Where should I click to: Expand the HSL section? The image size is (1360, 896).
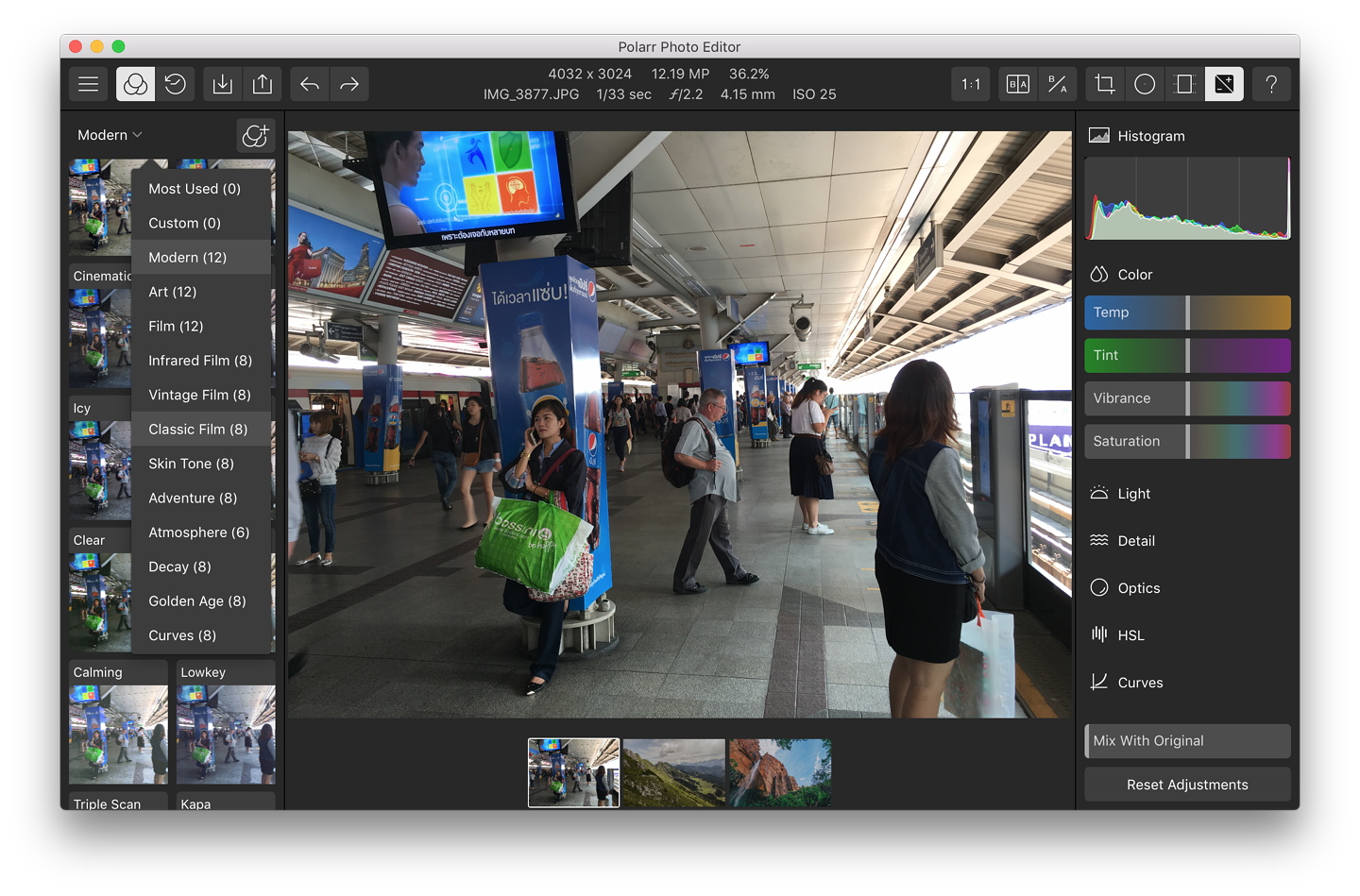click(1117, 635)
